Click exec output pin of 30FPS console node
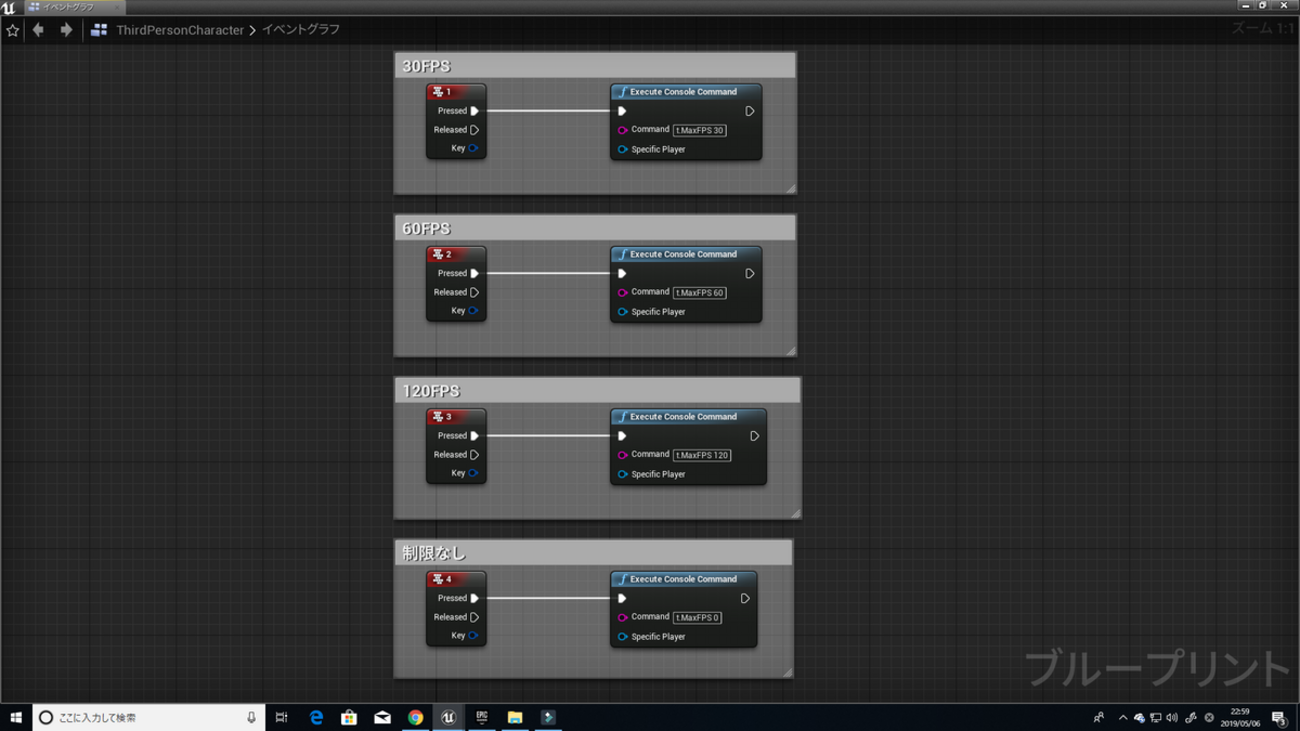1300x731 pixels. click(x=750, y=111)
